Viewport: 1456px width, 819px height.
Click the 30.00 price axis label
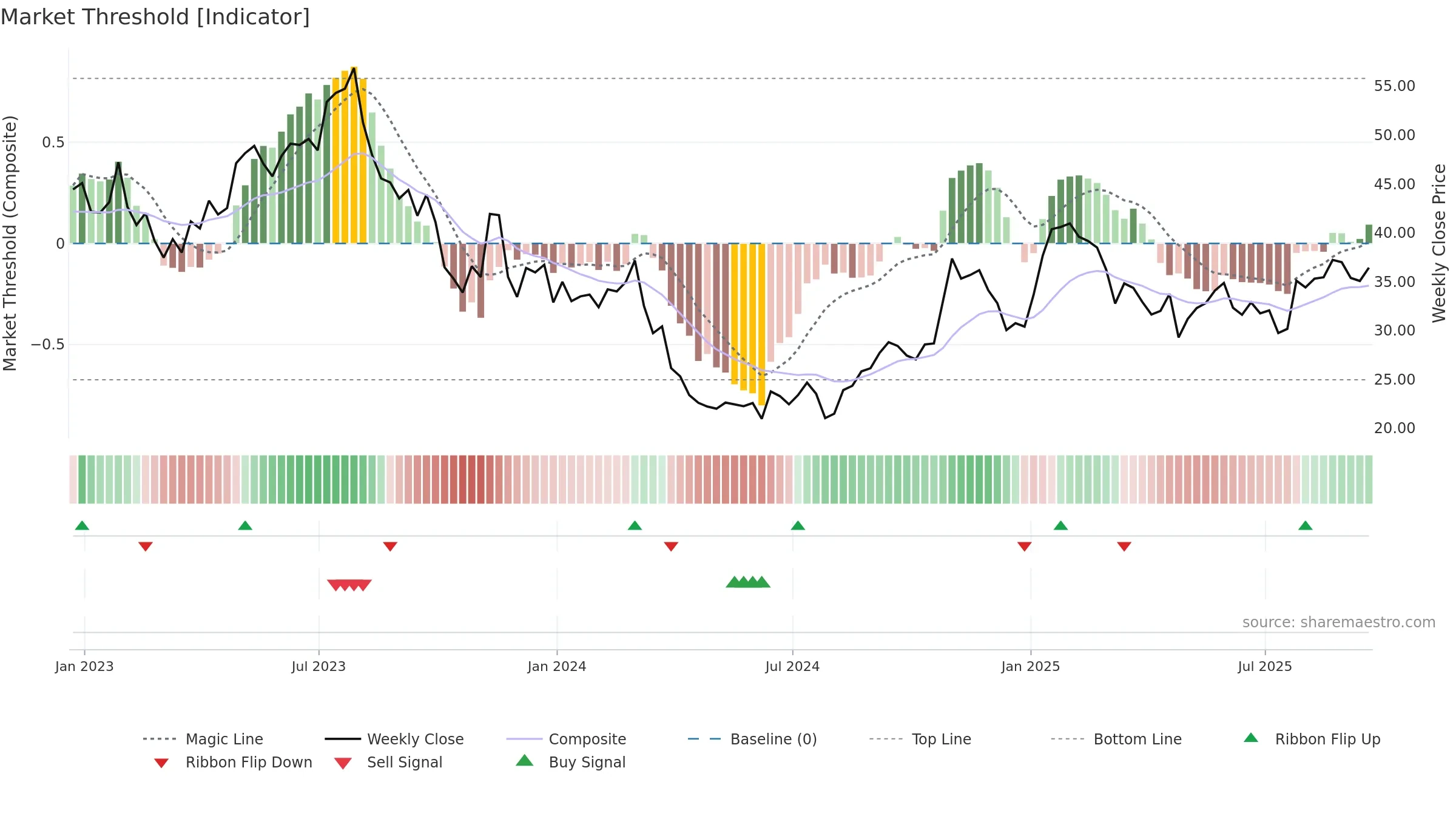pos(1395,330)
